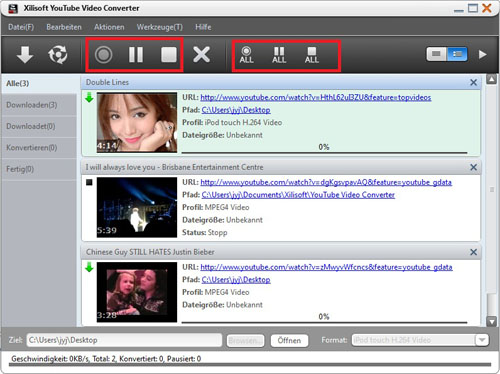The image size is (500, 374).
Task: Click green download arrow on Chinese Guy task
Action: click(89, 267)
